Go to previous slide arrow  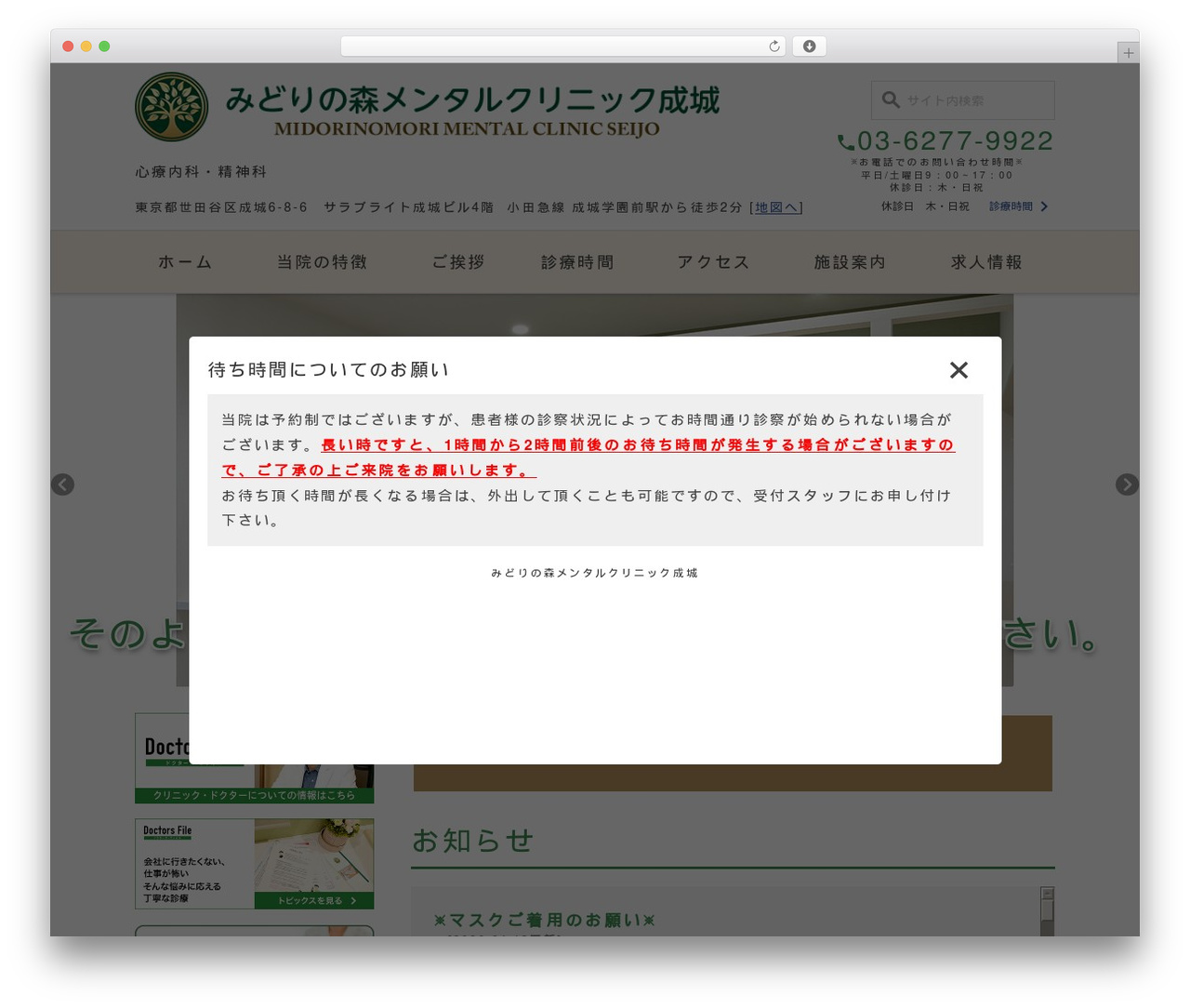[62, 484]
